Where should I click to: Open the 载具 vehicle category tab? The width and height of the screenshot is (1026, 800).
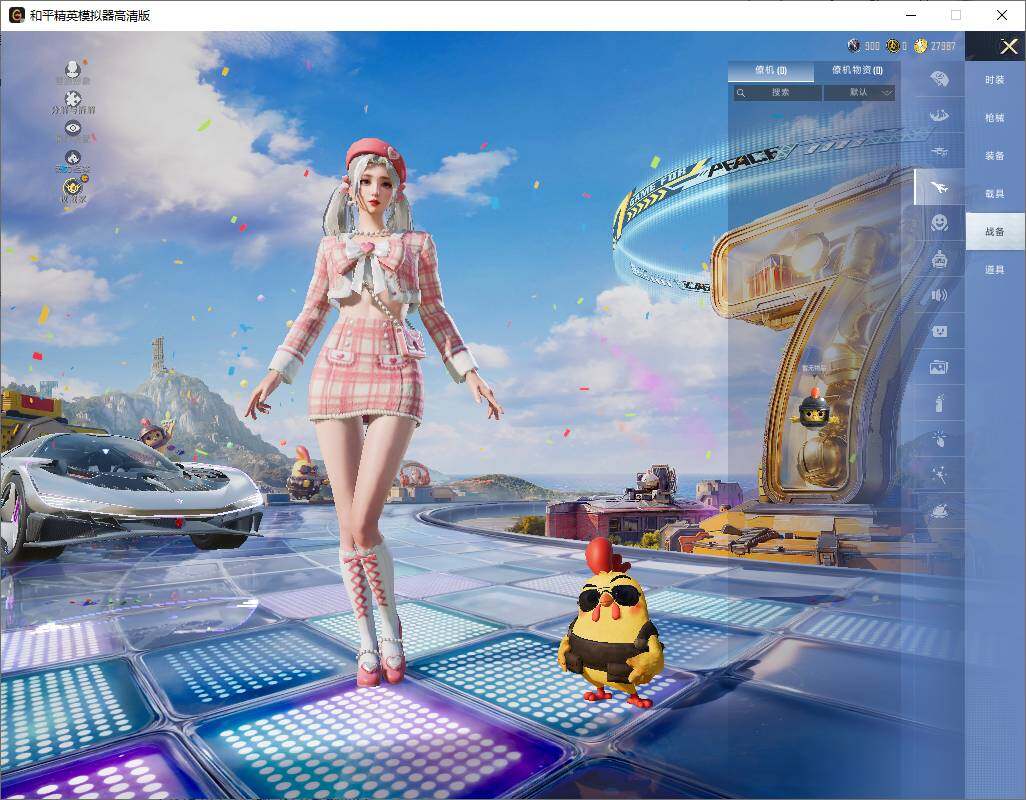[995, 194]
